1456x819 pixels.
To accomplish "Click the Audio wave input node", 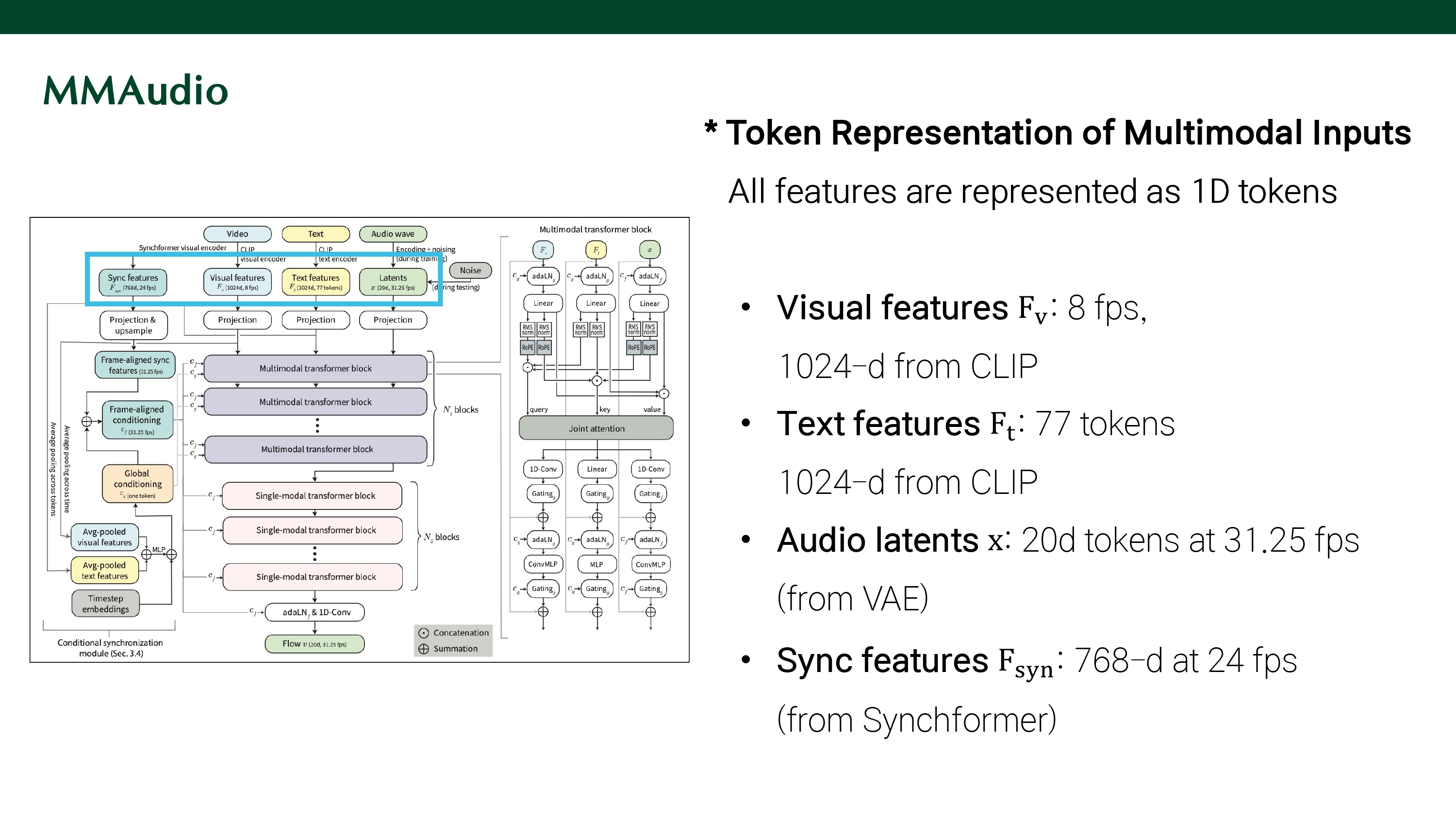I will tap(393, 233).
